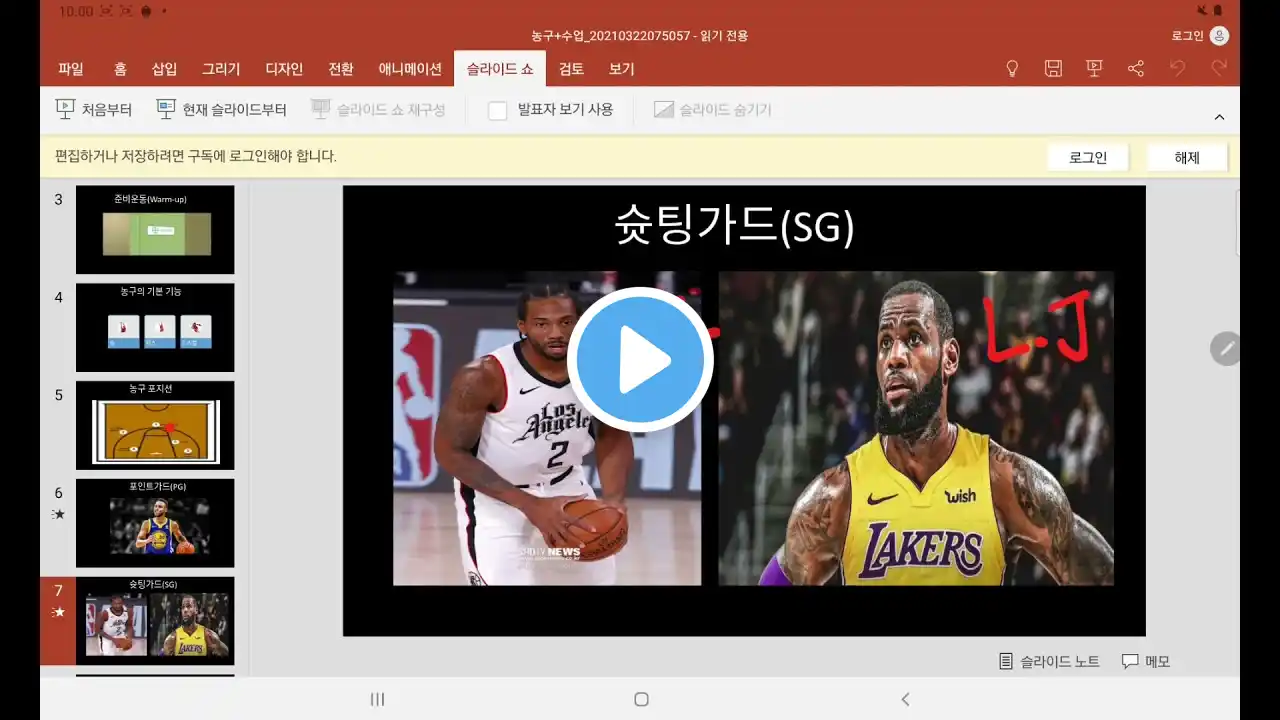1280x720 pixels.
Task: Tap the Android back button
Action: coord(905,699)
